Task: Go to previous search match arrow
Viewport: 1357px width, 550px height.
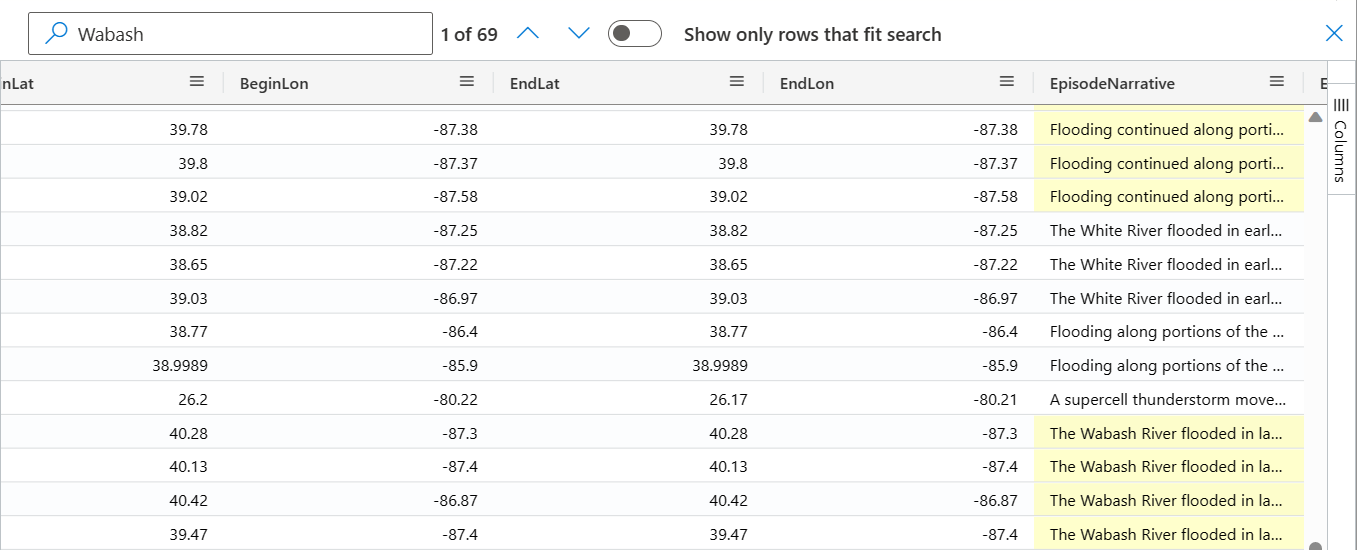Action: click(528, 34)
